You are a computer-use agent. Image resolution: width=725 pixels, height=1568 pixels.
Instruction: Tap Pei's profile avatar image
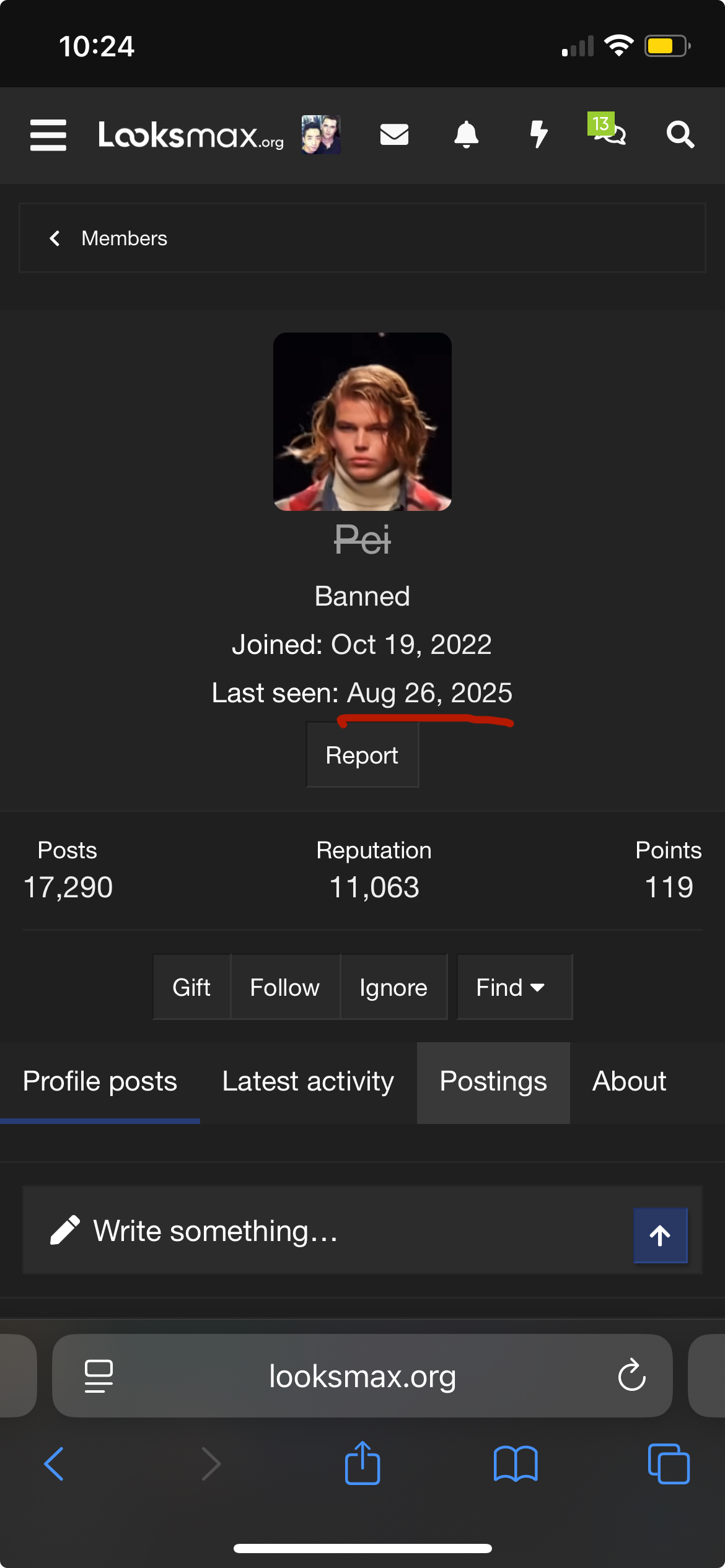[362, 422]
